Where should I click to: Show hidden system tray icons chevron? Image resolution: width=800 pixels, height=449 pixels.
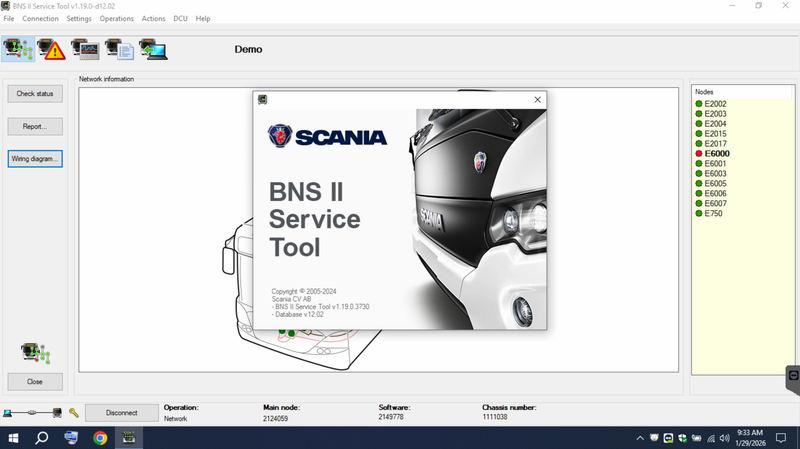point(639,438)
